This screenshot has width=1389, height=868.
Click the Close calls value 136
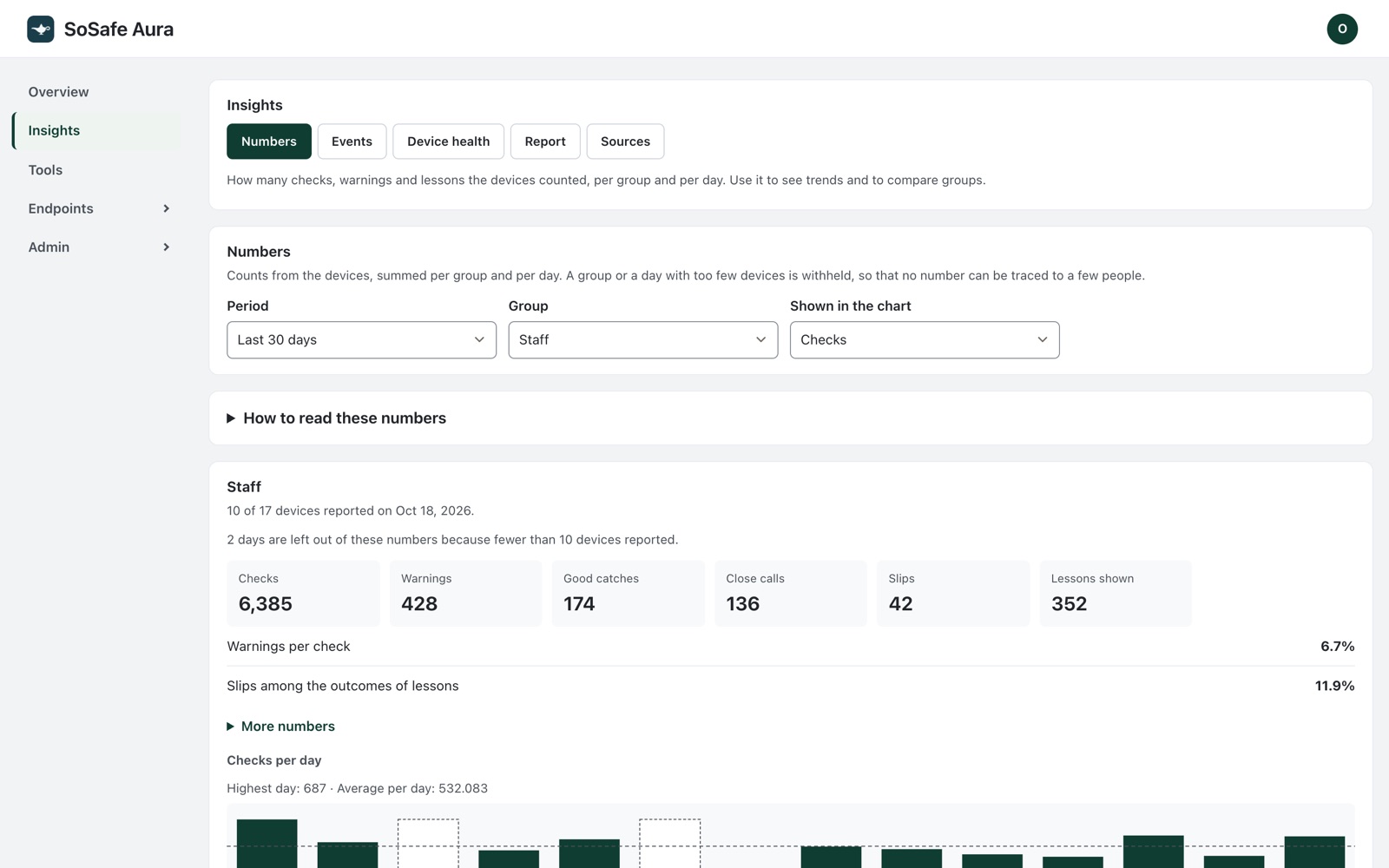pos(743,604)
